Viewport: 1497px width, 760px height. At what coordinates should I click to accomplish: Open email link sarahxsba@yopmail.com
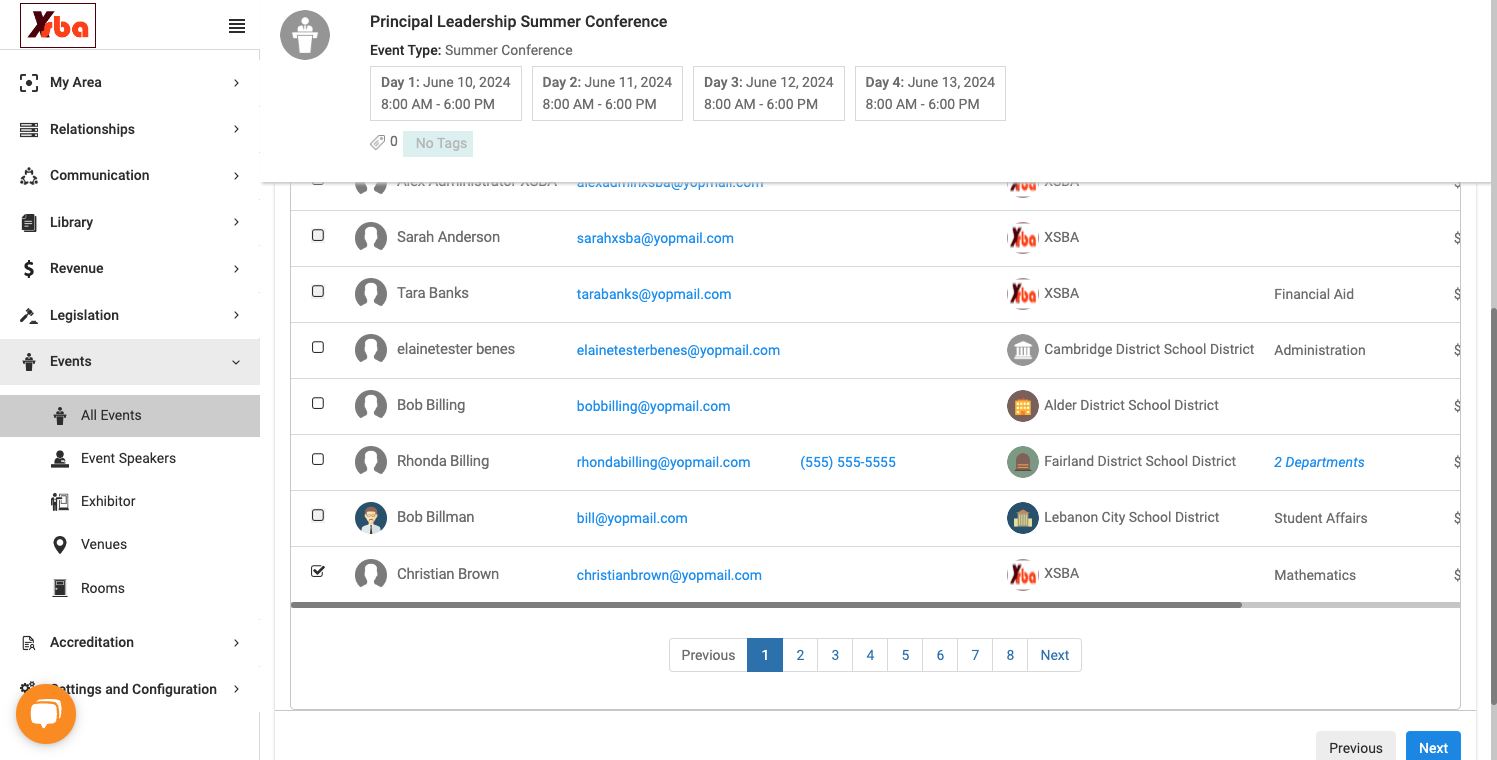click(655, 238)
